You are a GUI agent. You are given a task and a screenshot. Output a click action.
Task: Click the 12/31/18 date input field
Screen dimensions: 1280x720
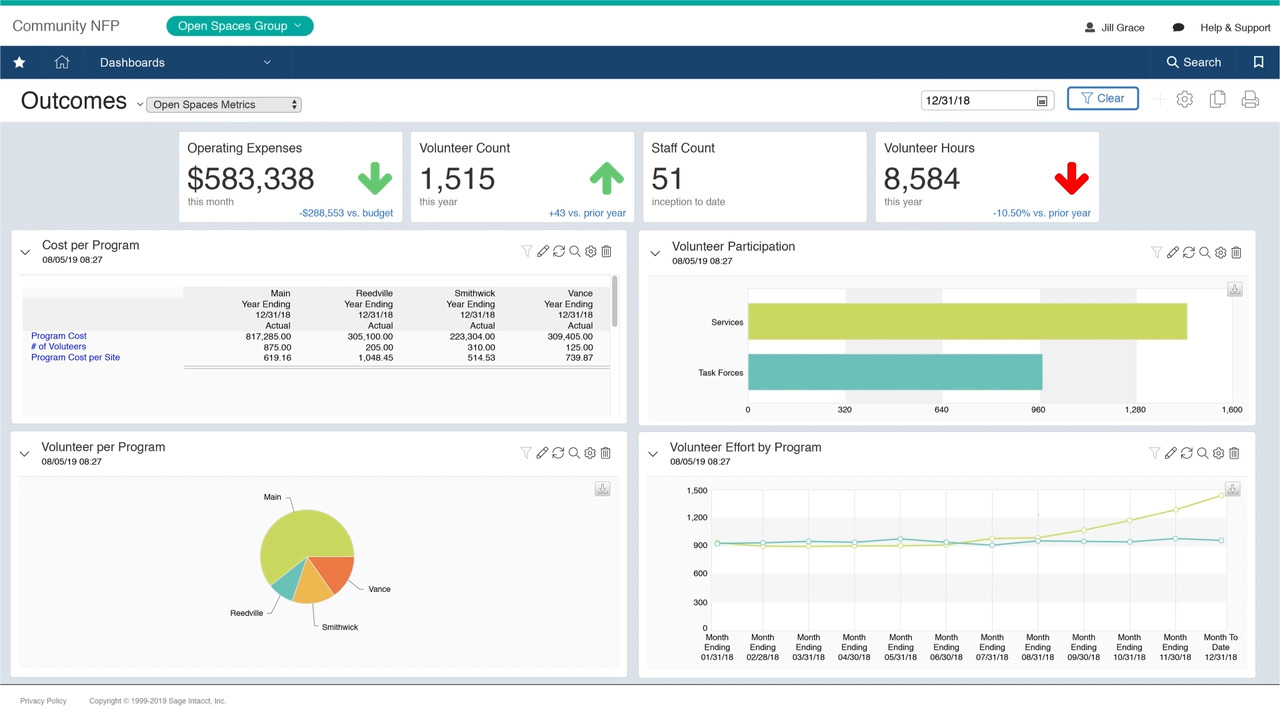977,100
